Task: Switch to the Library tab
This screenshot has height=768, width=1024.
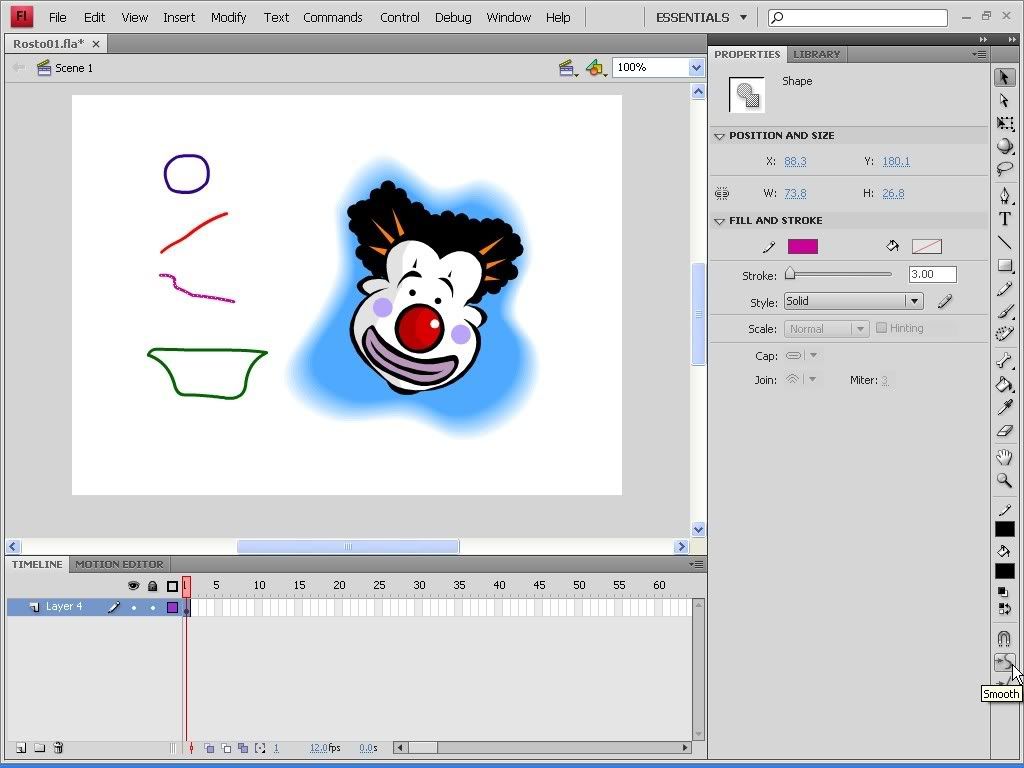Action: 817,54
